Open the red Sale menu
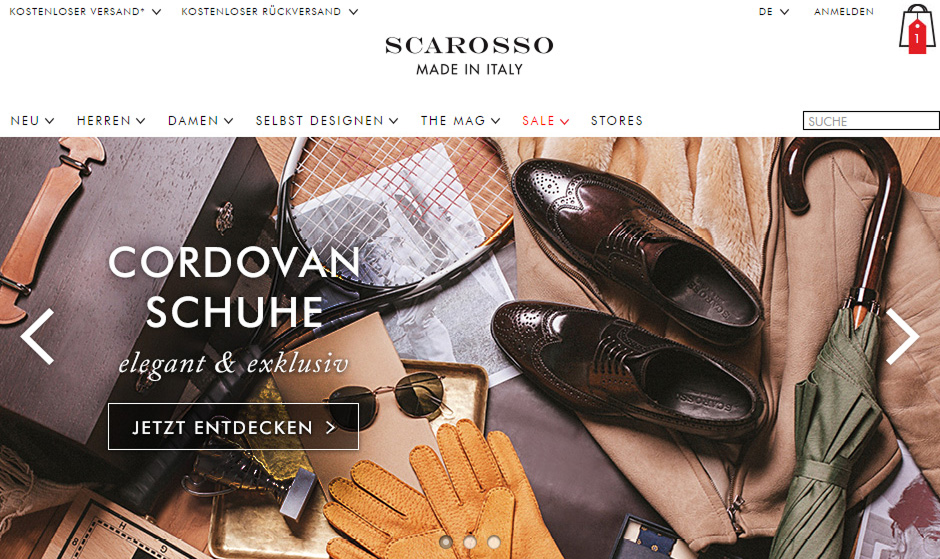The height and width of the screenshot is (559, 940). (546, 121)
